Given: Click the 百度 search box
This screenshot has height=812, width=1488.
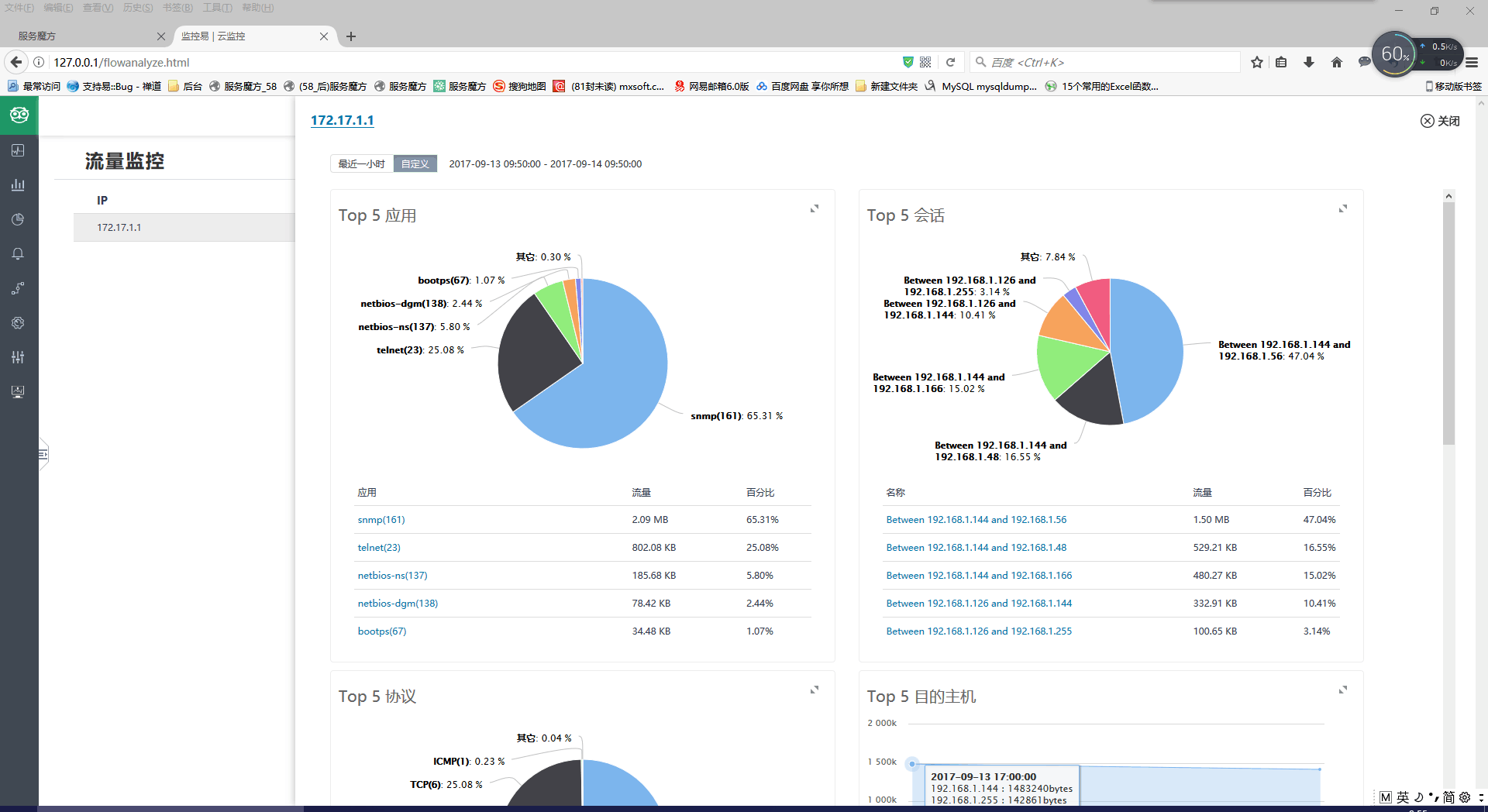Looking at the screenshot, I should click(1104, 62).
